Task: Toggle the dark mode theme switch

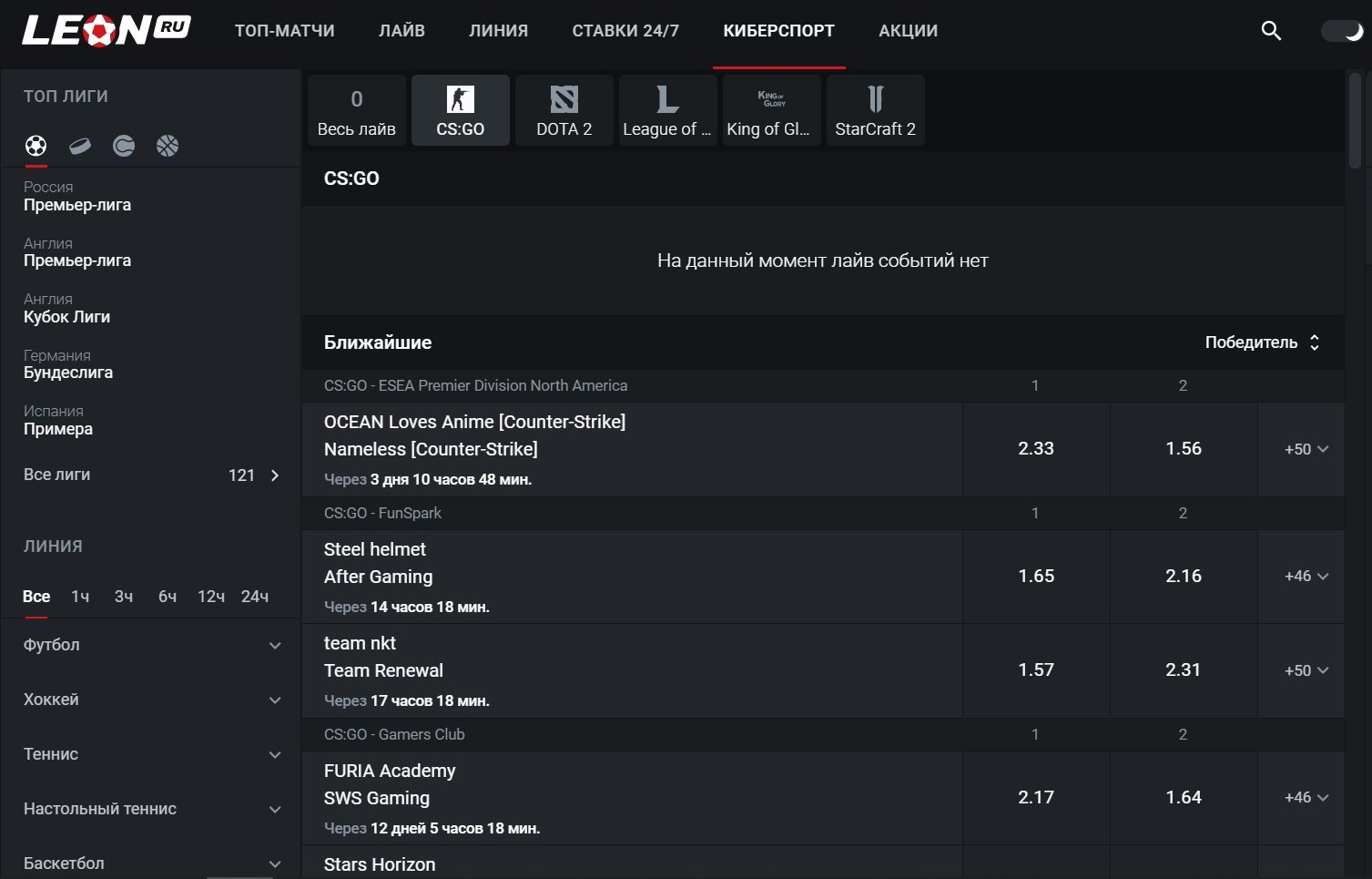Action: coord(1342,31)
